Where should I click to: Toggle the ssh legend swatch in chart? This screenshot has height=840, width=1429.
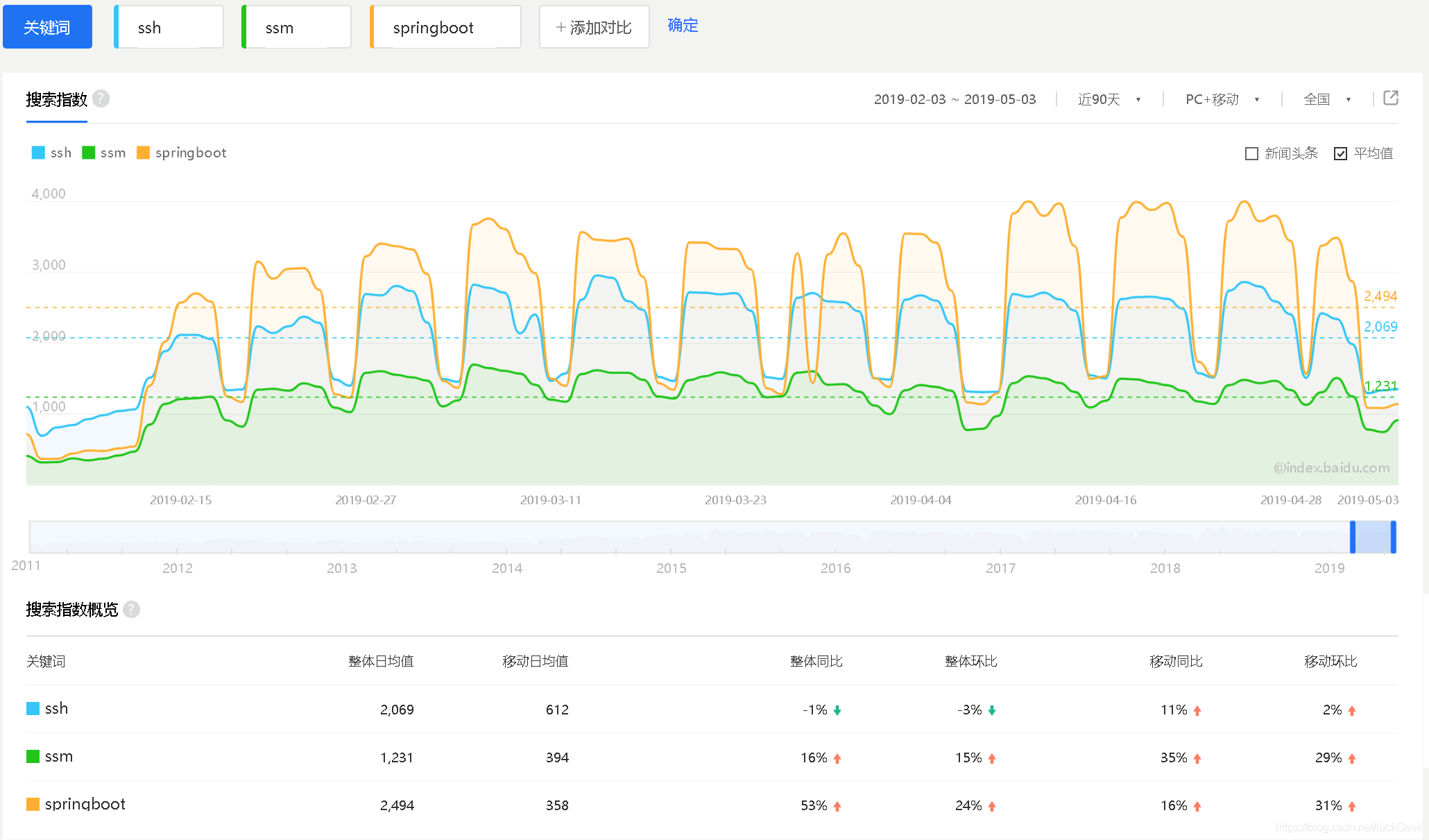click(x=38, y=153)
